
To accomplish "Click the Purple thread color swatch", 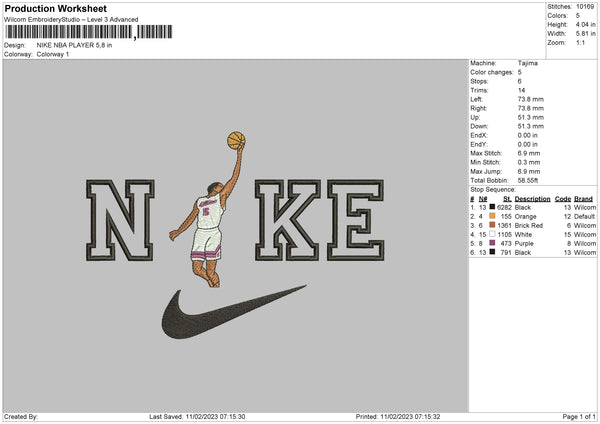I will pyautogui.click(x=492, y=243).
